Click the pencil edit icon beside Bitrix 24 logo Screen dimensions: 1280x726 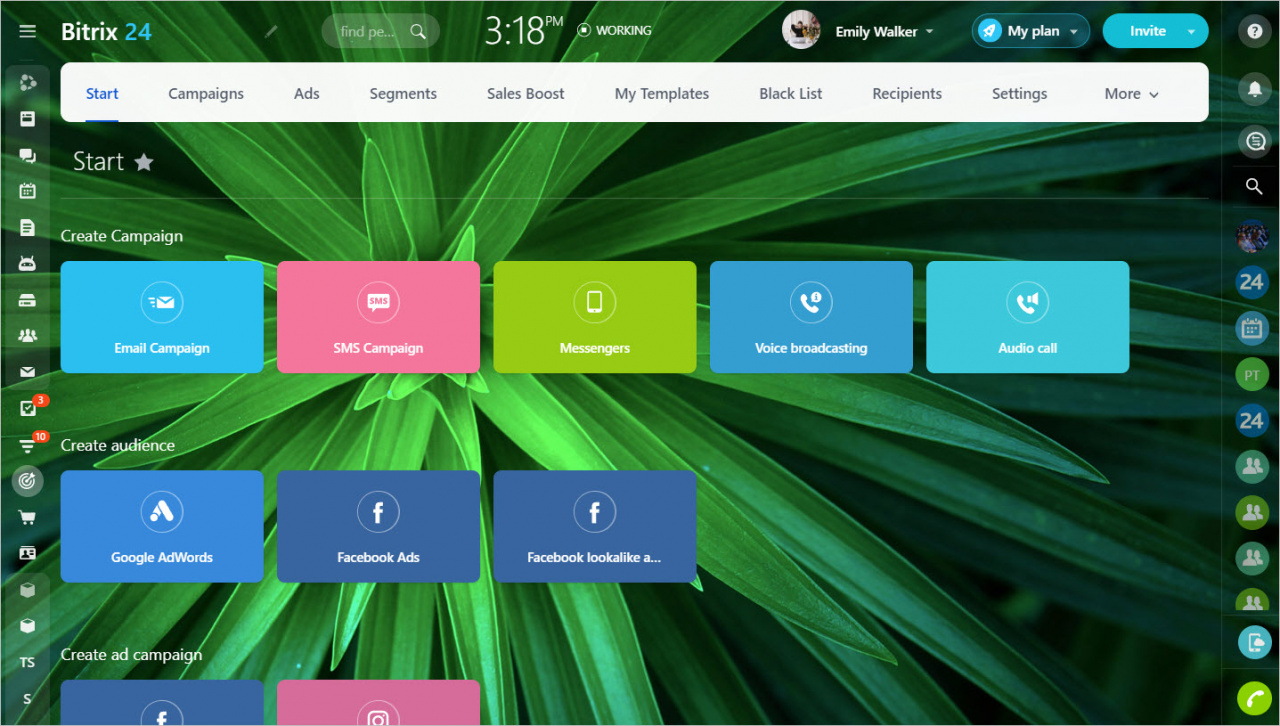click(x=271, y=31)
